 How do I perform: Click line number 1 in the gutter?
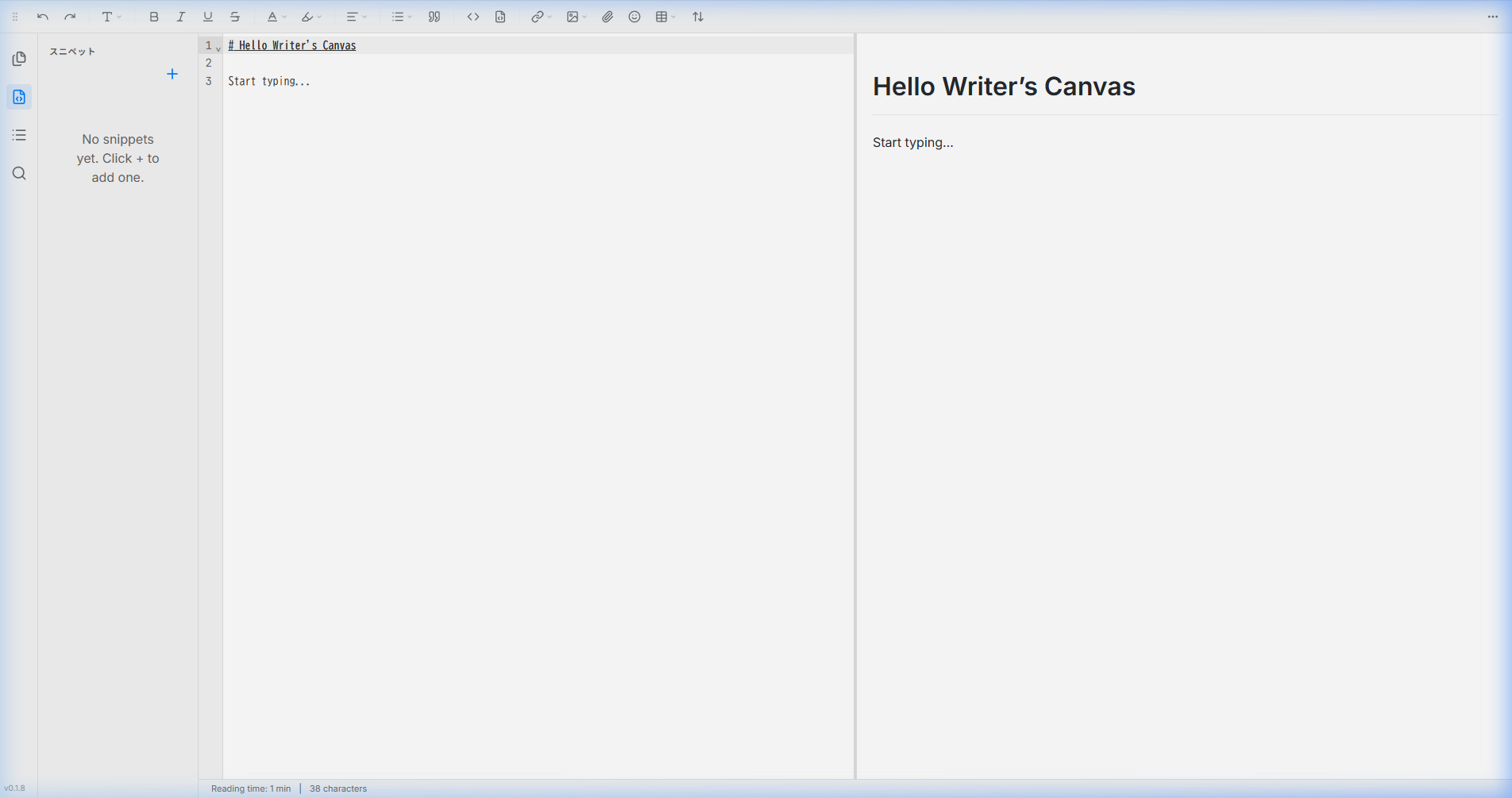click(209, 45)
